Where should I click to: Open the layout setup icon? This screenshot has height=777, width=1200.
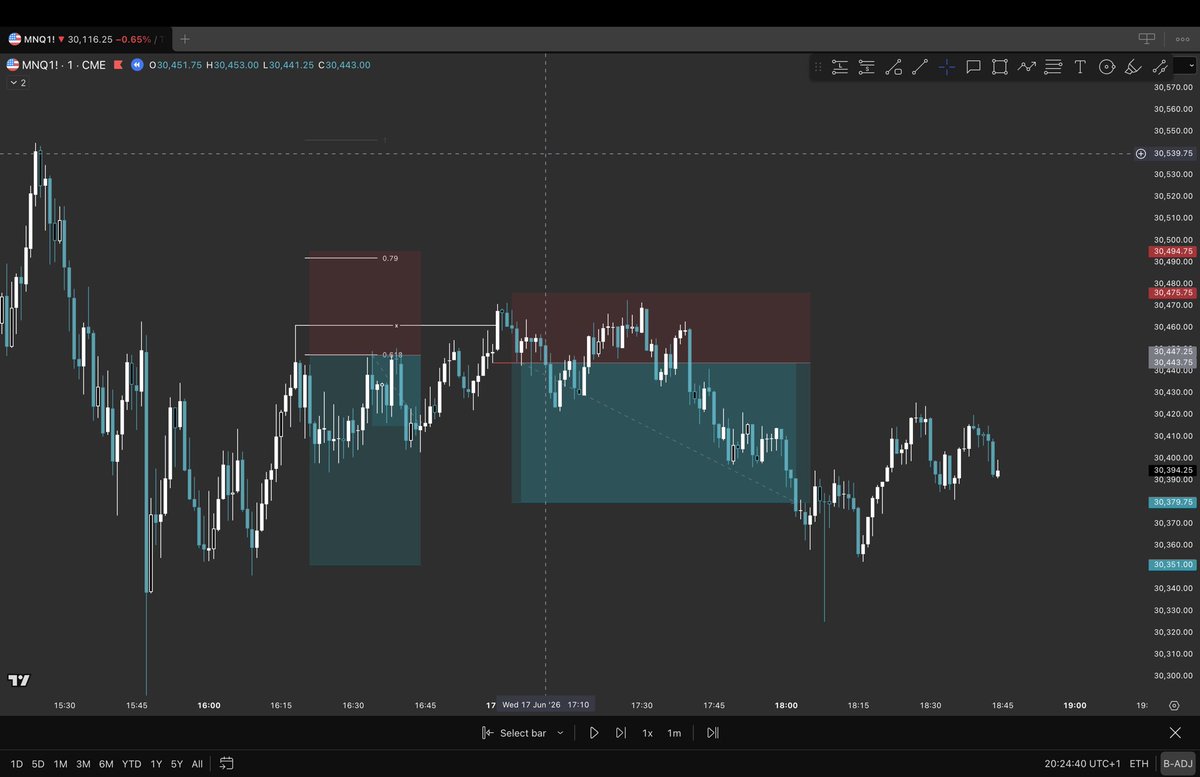(x=1147, y=38)
